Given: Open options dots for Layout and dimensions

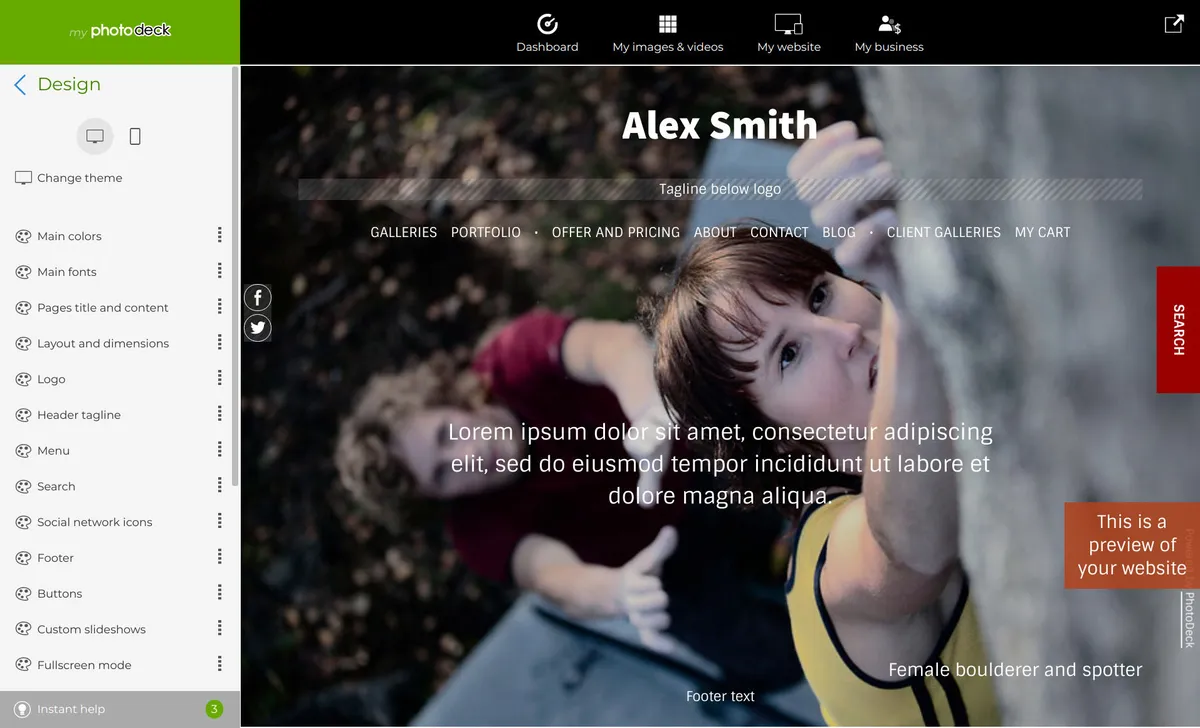Looking at the screenshot, I should (219, 342).
